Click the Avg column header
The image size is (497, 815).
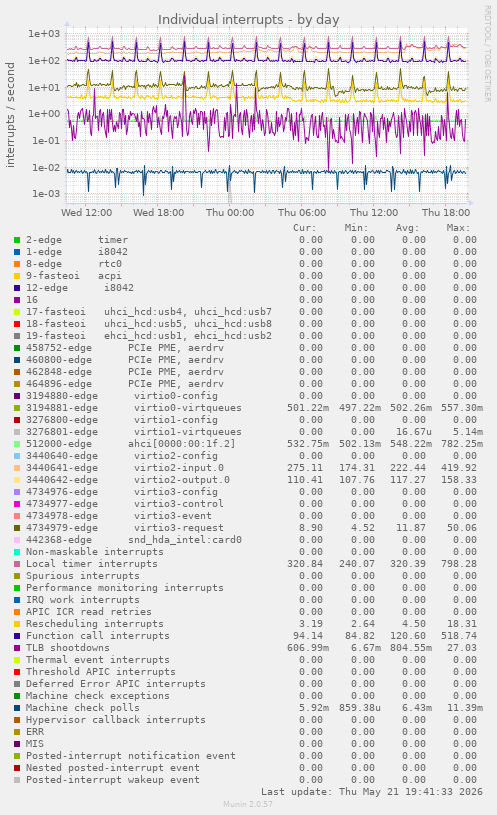[407, 228]
